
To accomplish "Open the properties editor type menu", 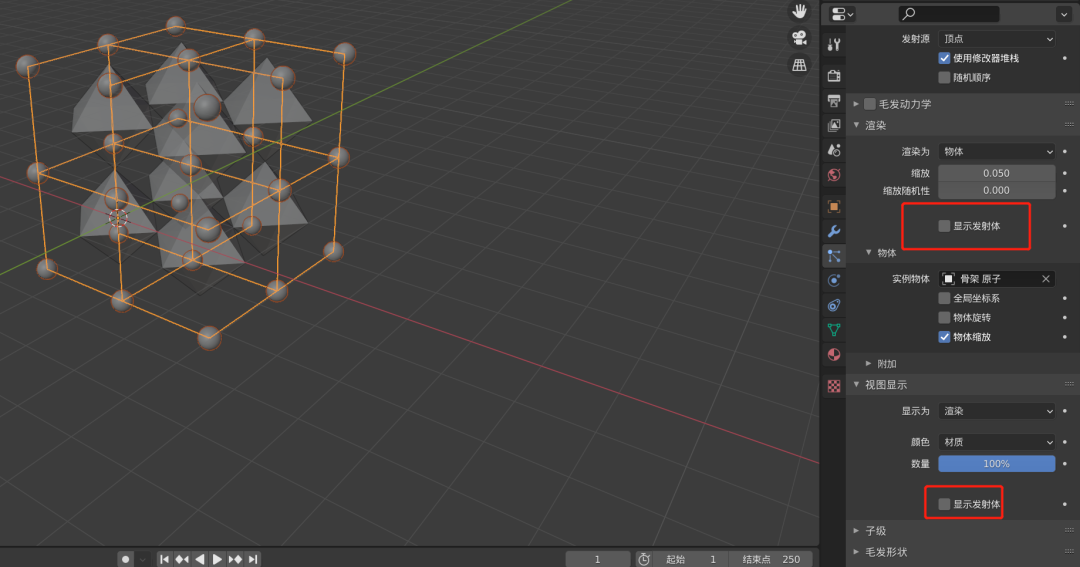I will pos(842,14).
